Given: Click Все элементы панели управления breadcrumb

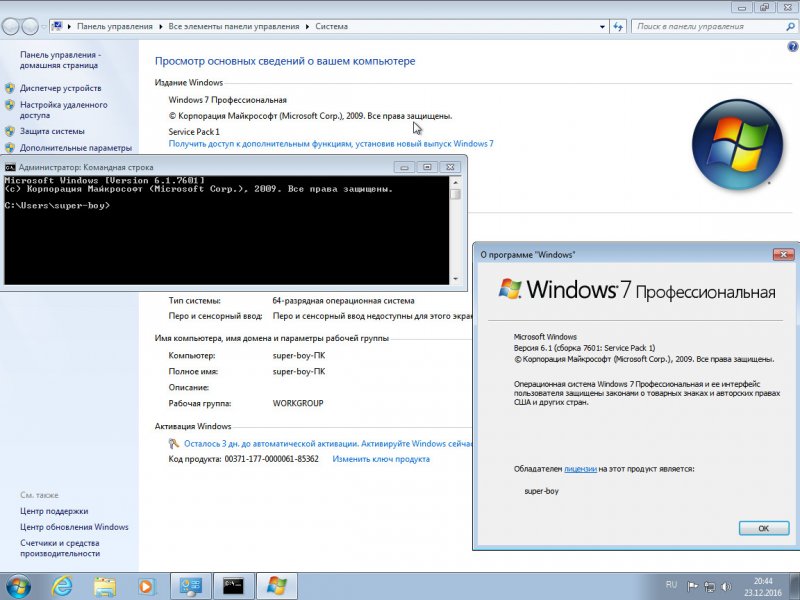Looking at the screenshot, I should coord(234,27).
